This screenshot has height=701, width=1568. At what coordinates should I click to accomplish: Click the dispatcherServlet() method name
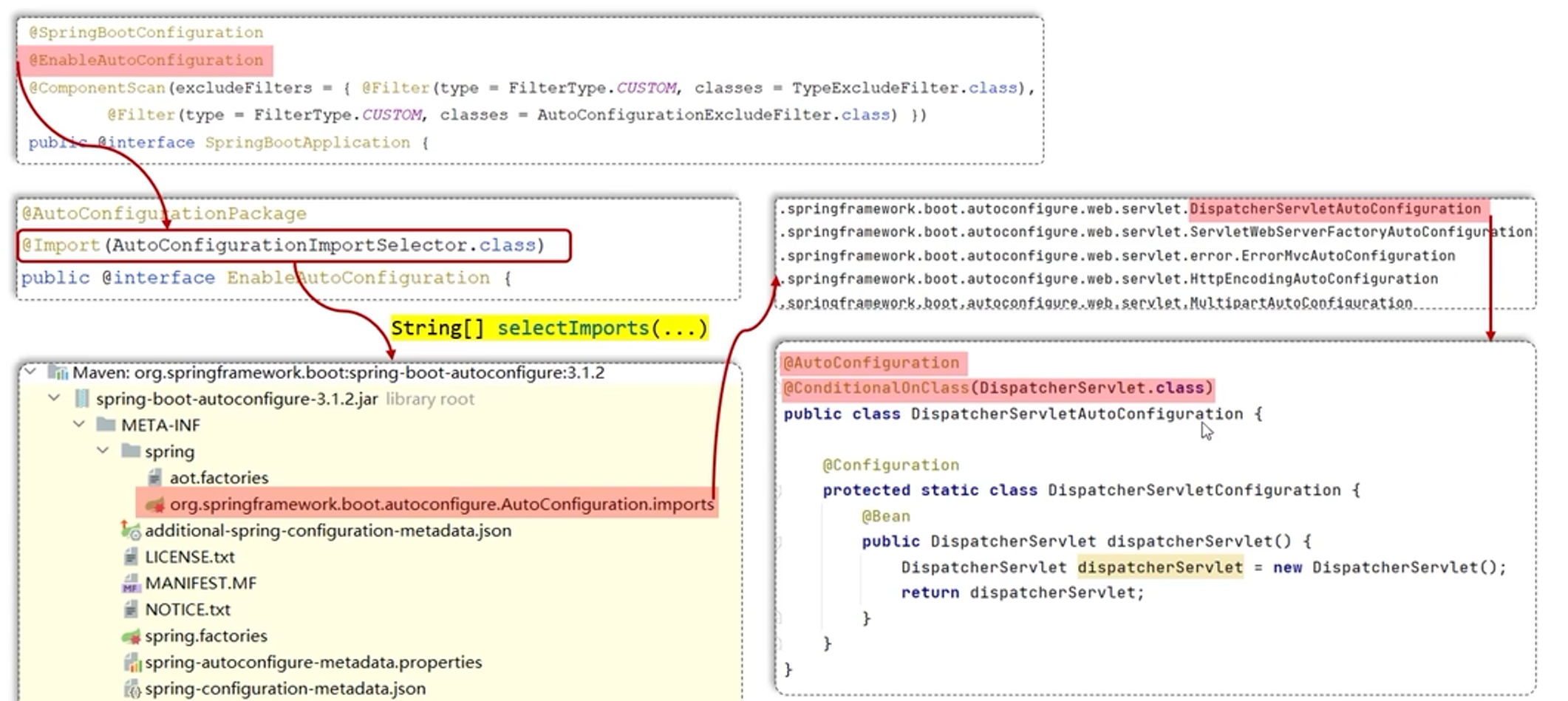point(1199,541)
